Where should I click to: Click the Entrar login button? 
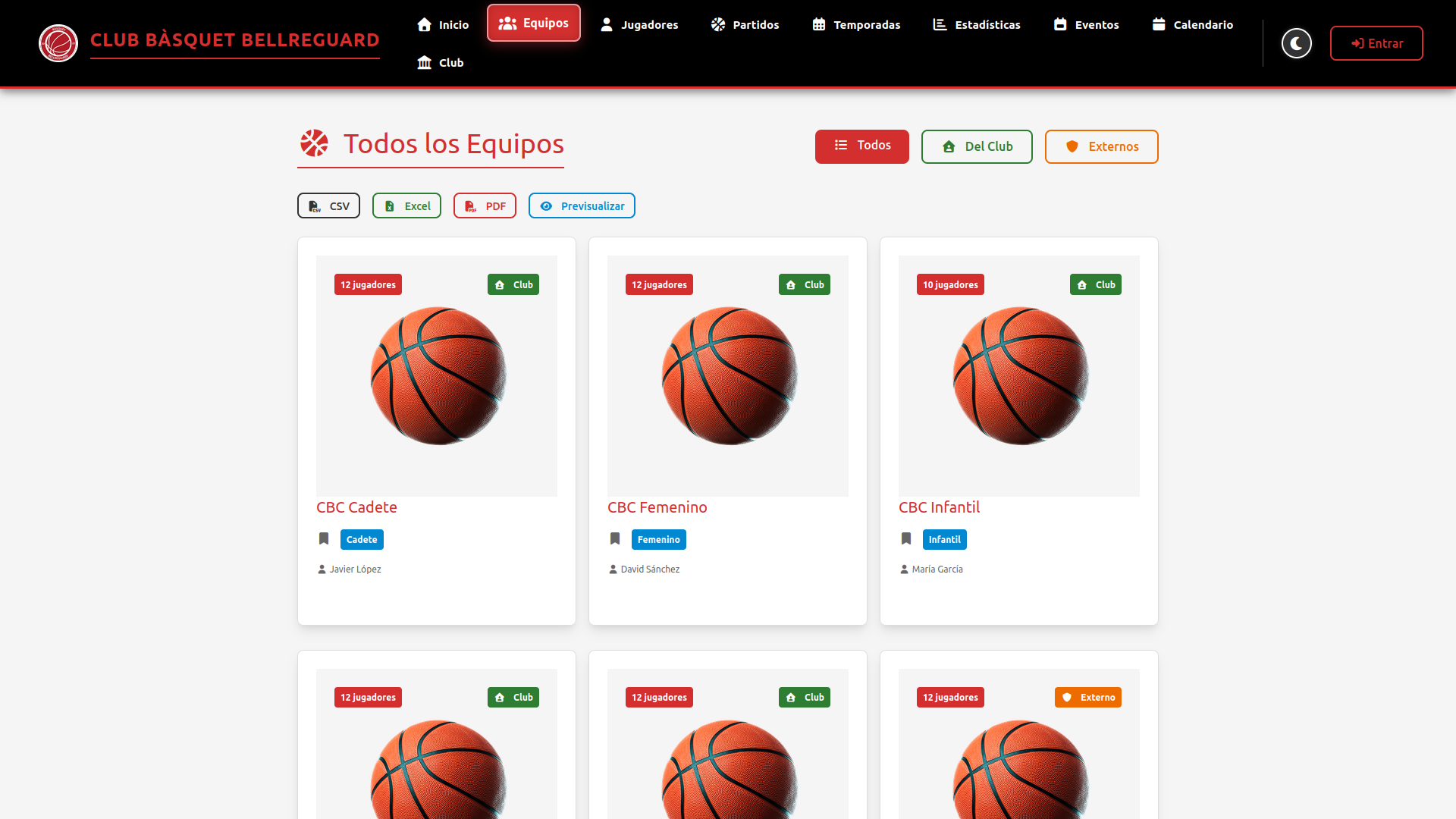[x=1376, y=43]
